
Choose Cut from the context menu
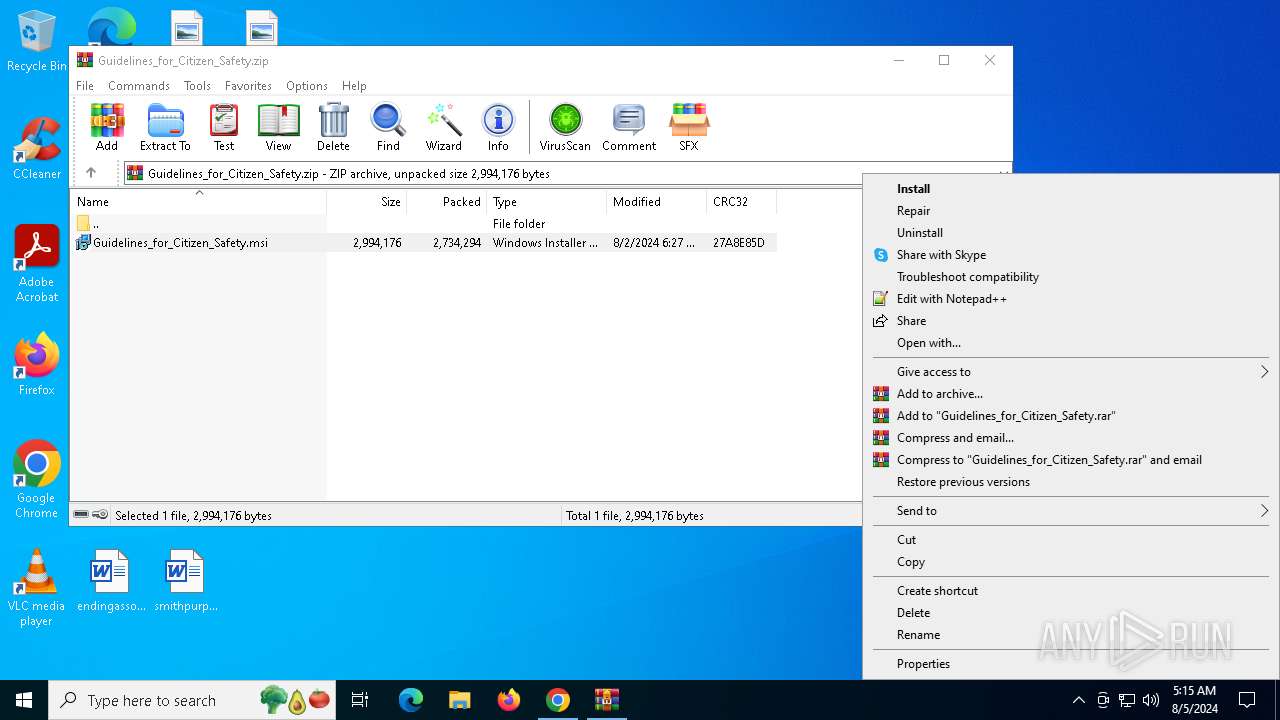click(1070, 540)
